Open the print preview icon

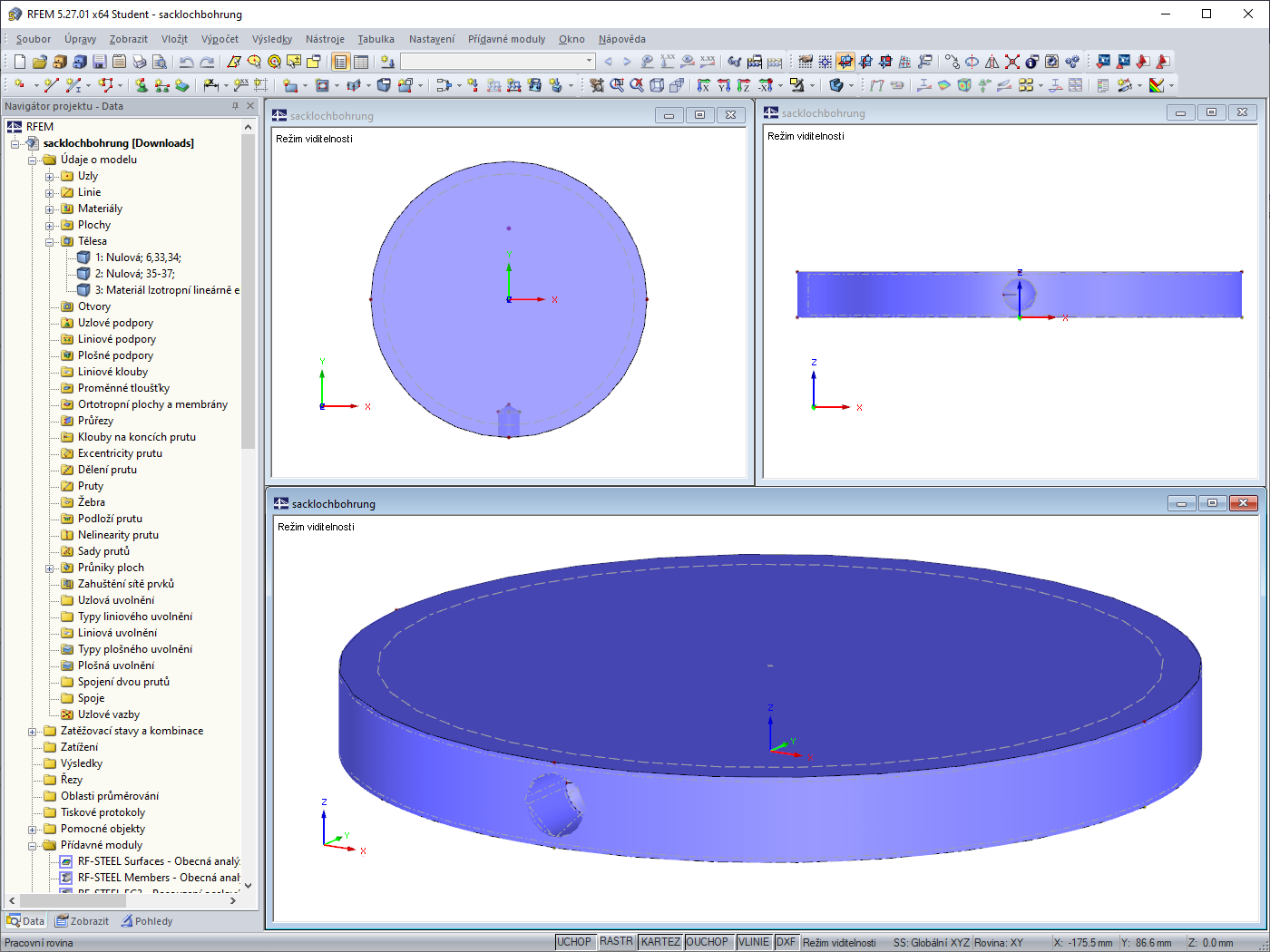coord(159,62)
